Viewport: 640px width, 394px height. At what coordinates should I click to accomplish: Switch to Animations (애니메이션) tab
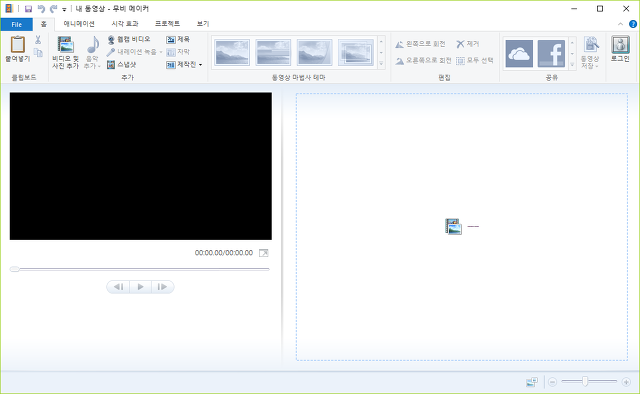[x=79, y=24]
